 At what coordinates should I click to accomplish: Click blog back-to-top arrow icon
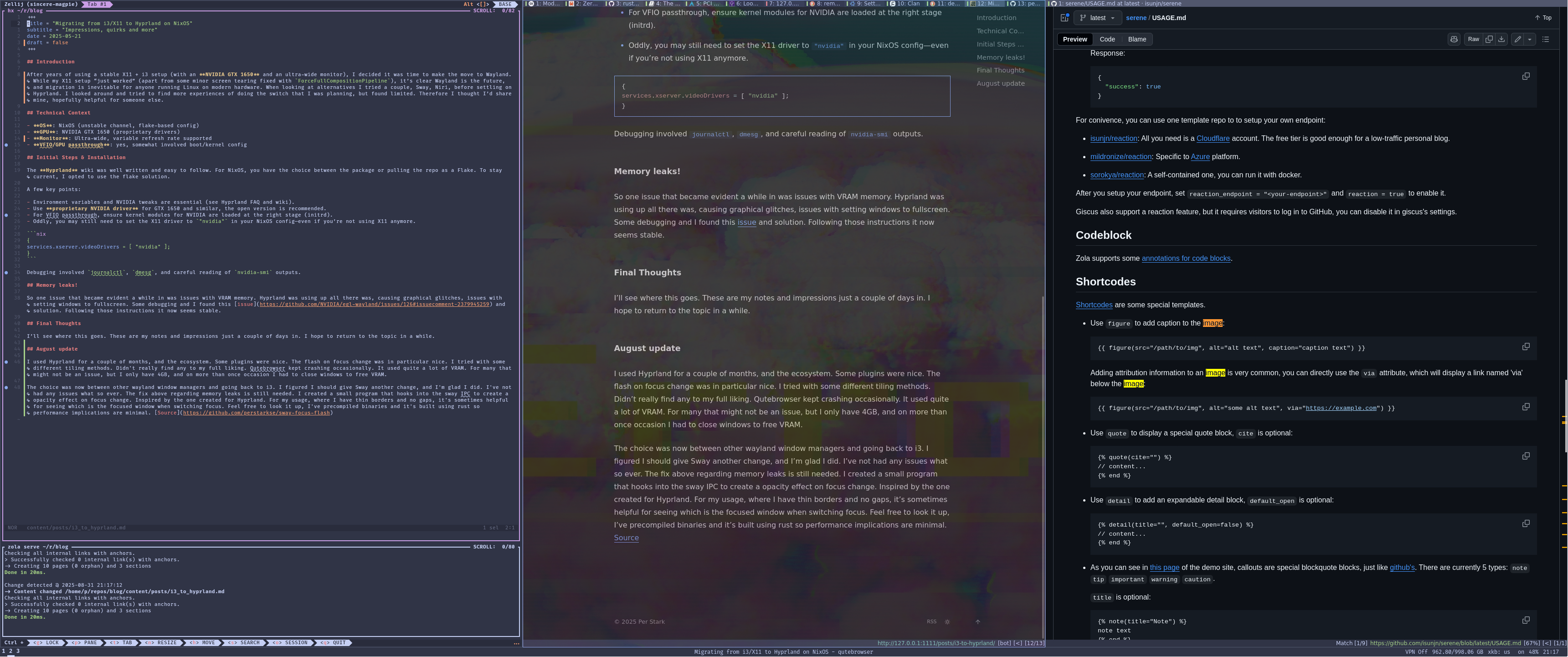pos(977,622)
